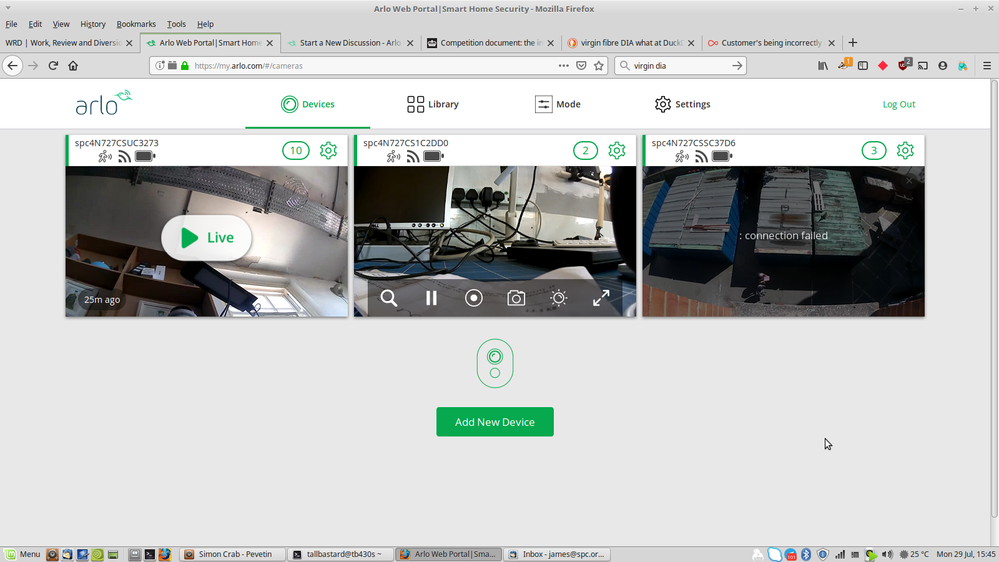The image size is (999, 562).
Task: Click the Bluetooth tray icon
Action: point(805,554)
